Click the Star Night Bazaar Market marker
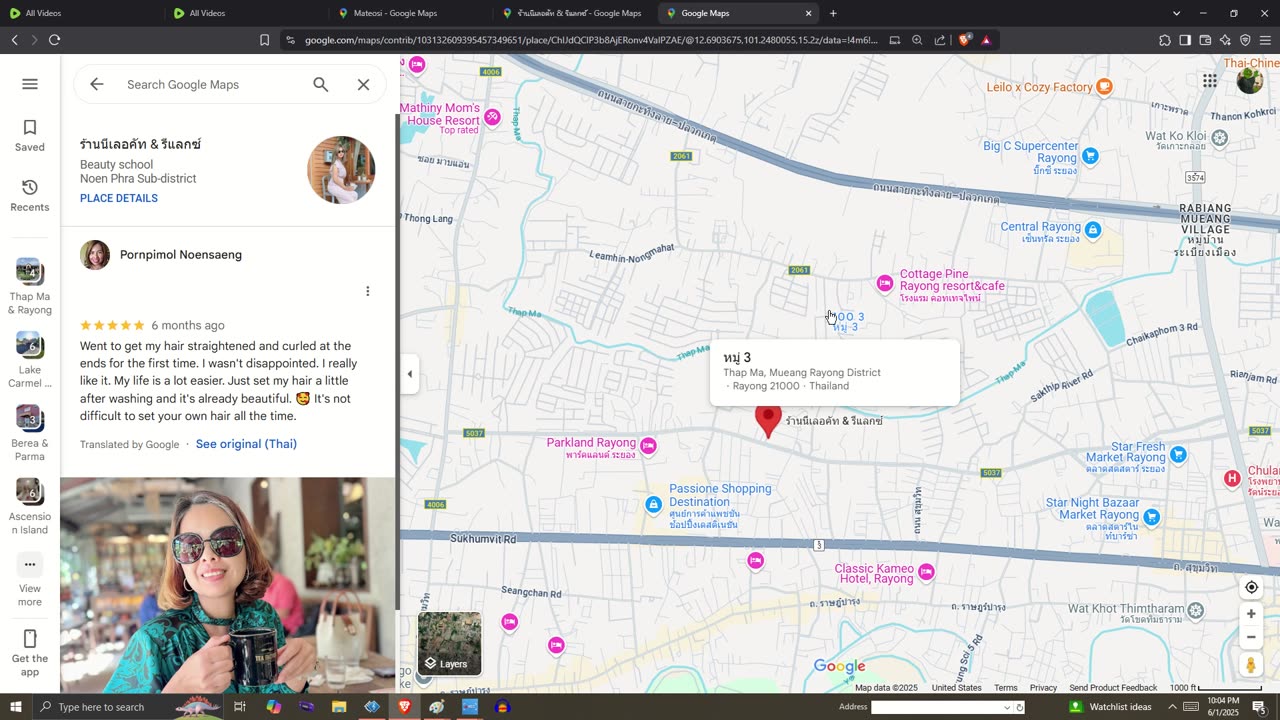 (x=1151, y=518)
